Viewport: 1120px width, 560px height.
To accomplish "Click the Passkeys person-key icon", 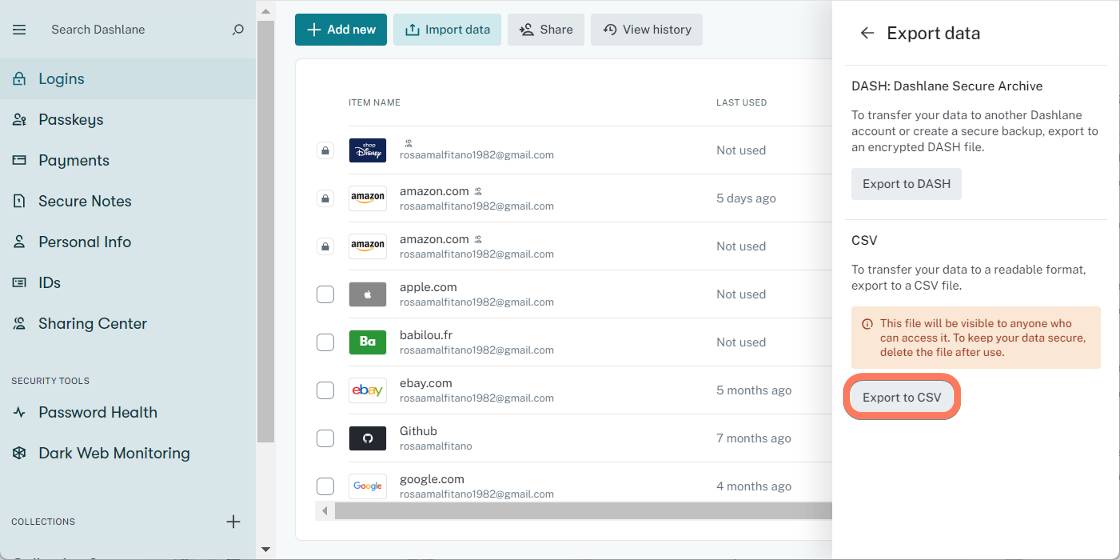I will pyautogui.click(x=19, y=119).
